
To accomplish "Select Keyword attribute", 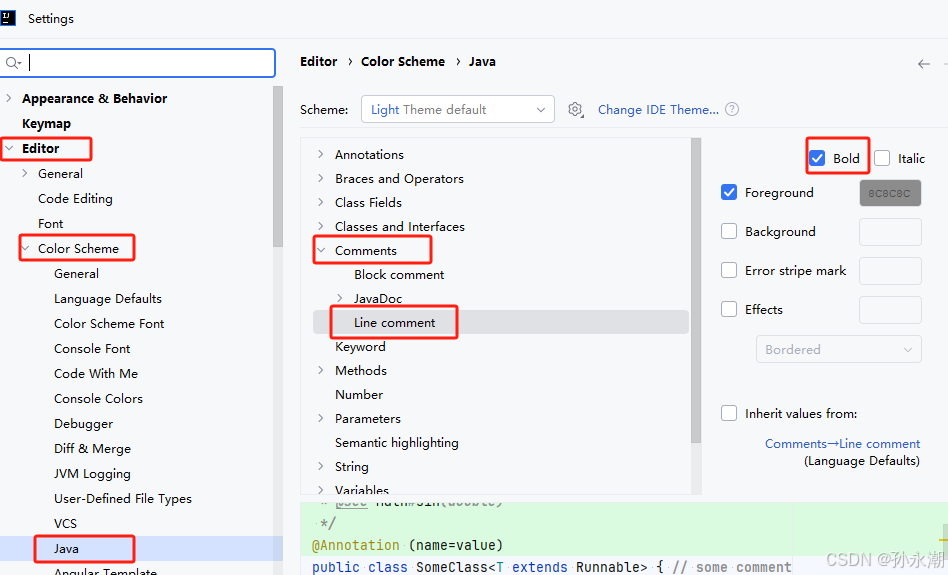I will coord(360,346).
